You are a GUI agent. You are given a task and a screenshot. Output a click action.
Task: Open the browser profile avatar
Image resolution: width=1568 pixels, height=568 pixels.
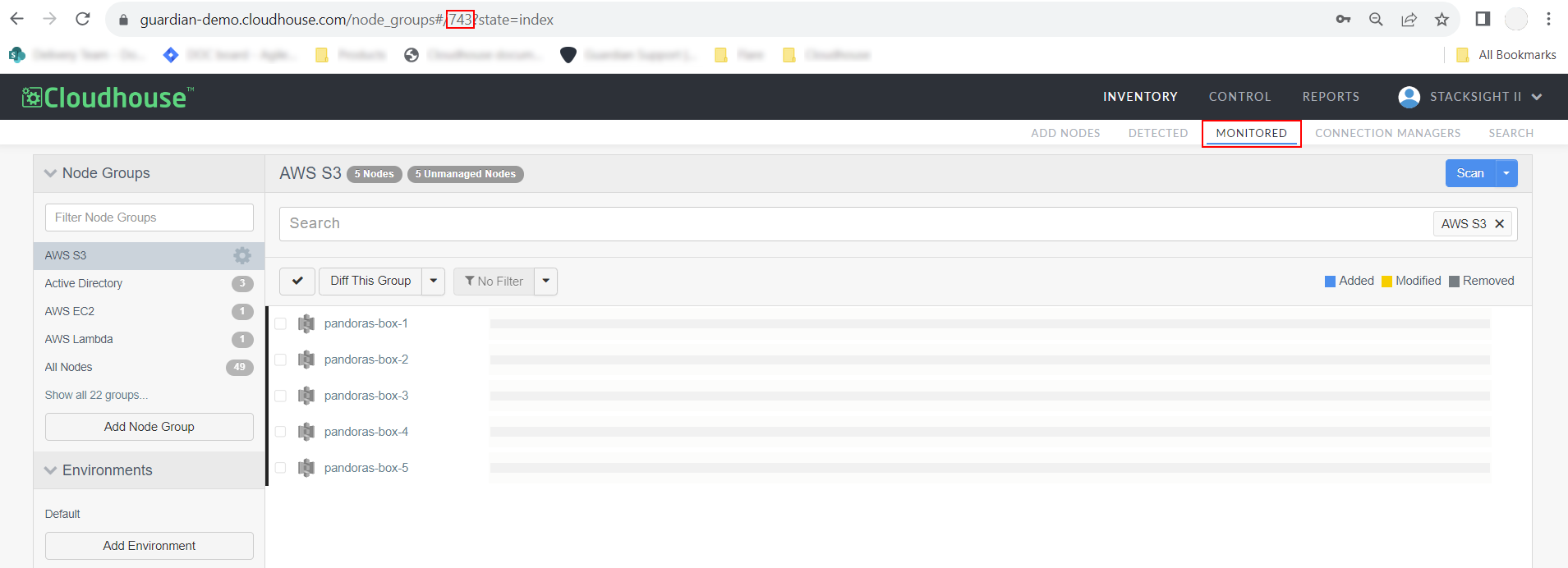(x=1516, y=19)
